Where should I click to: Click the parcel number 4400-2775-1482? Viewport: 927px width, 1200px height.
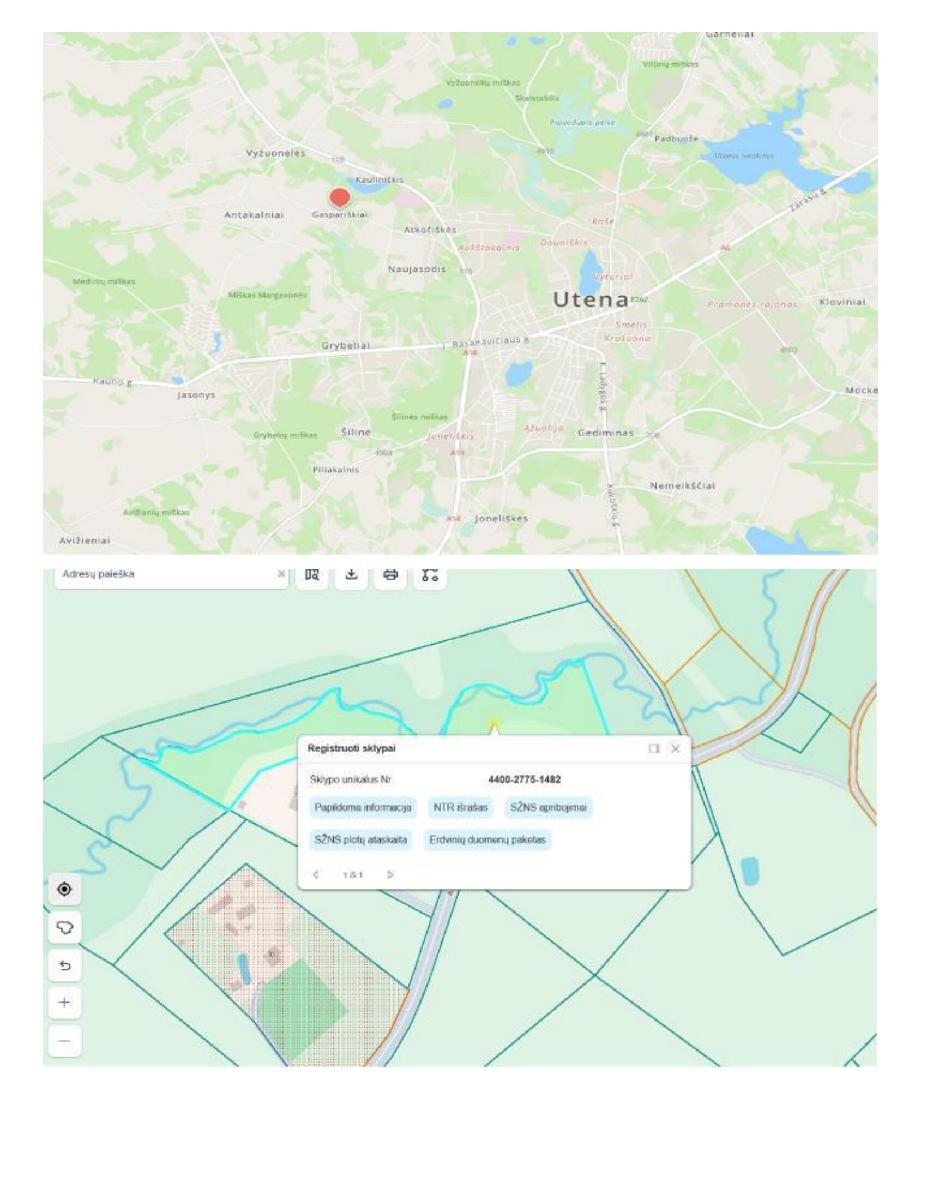pyautogui.click(x=524, y=779)
